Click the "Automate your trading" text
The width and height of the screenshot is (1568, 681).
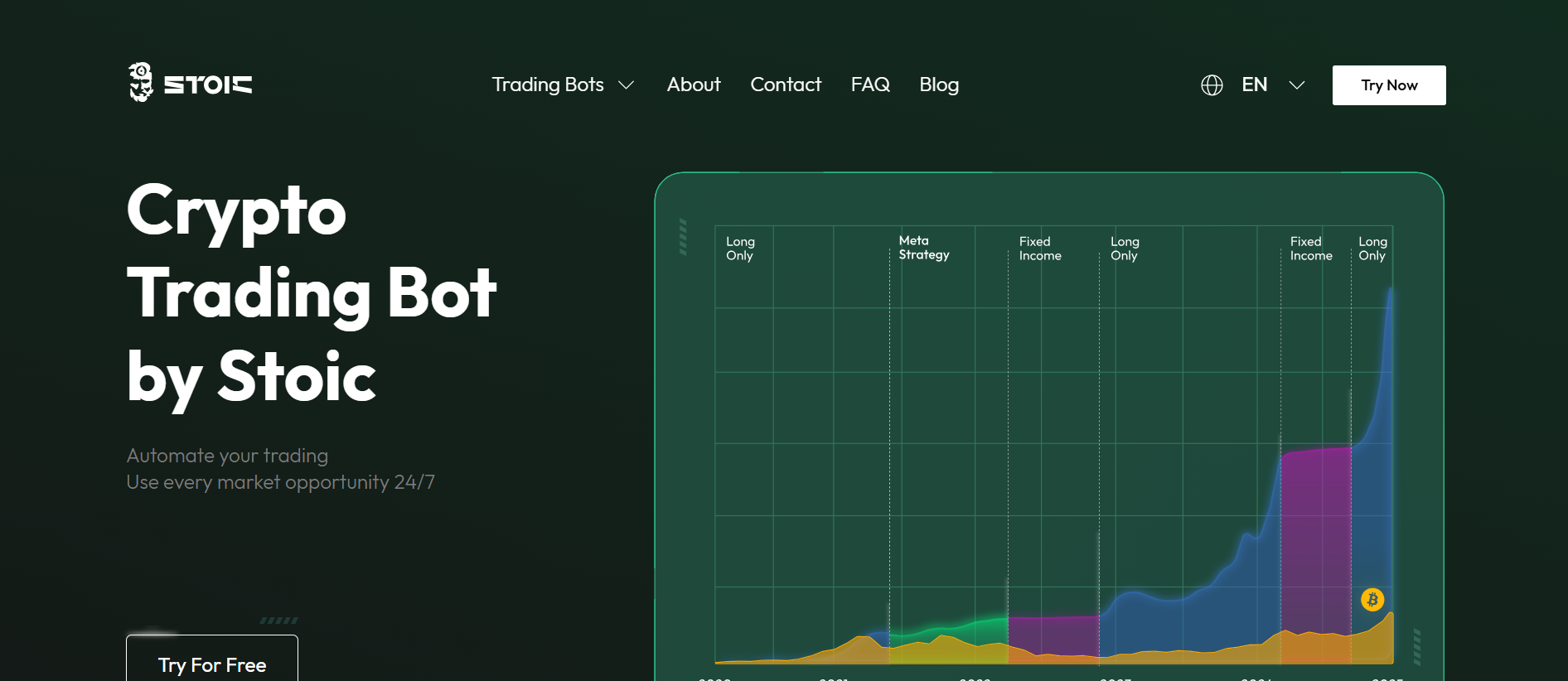pos(227,456)
